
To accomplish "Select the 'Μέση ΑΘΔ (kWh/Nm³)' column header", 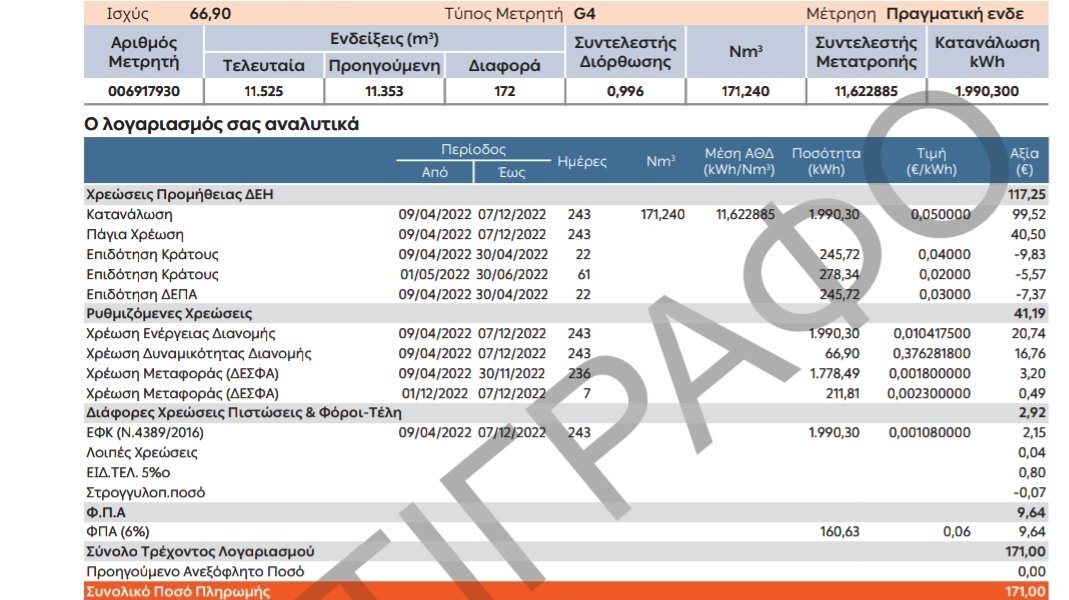I will (739, 162).
